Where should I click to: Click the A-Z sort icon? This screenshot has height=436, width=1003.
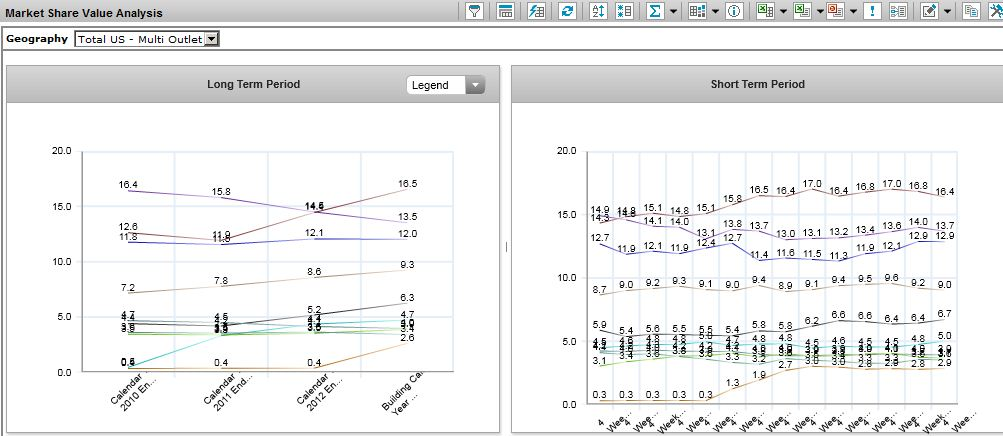coord(598,12)
